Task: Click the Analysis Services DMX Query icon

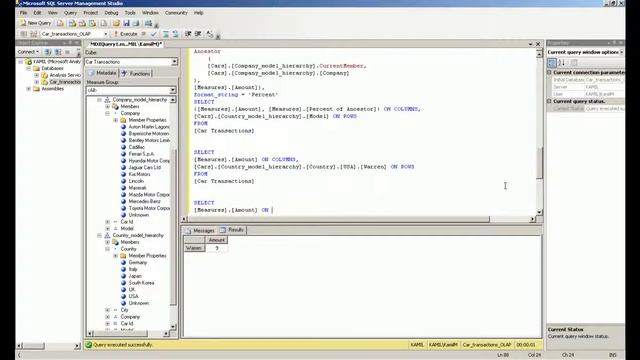Action: (x=82, y=23)
